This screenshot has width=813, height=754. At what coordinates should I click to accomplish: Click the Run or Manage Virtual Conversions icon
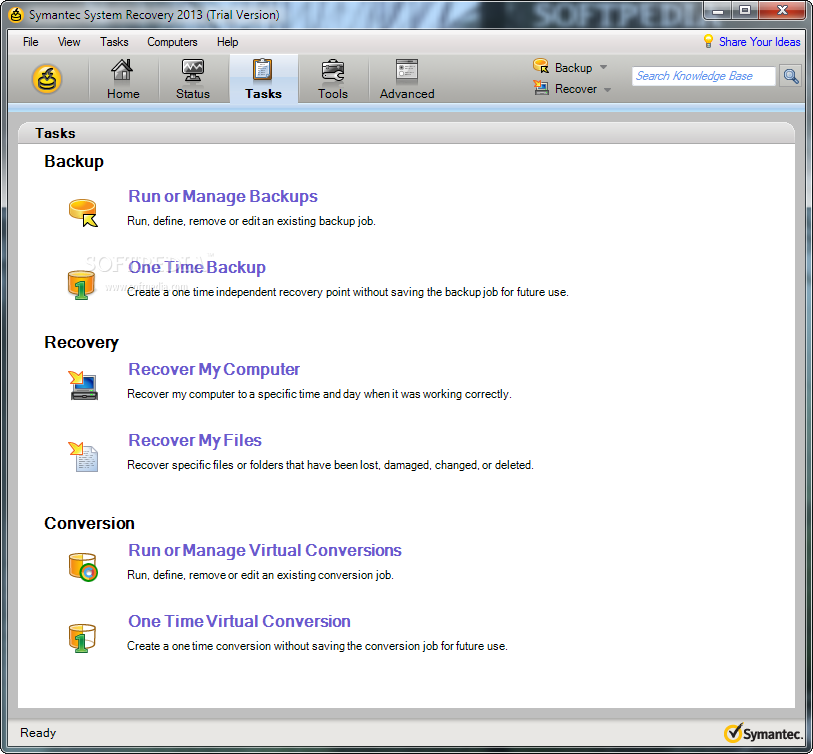83,567
